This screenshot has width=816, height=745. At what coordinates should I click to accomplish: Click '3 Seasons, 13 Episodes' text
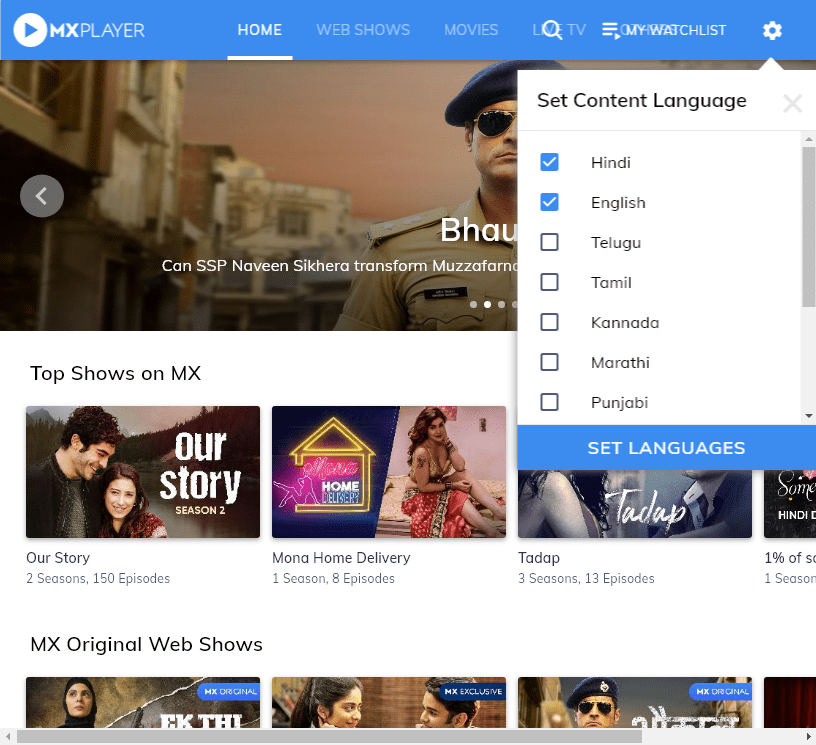[586, 579]
